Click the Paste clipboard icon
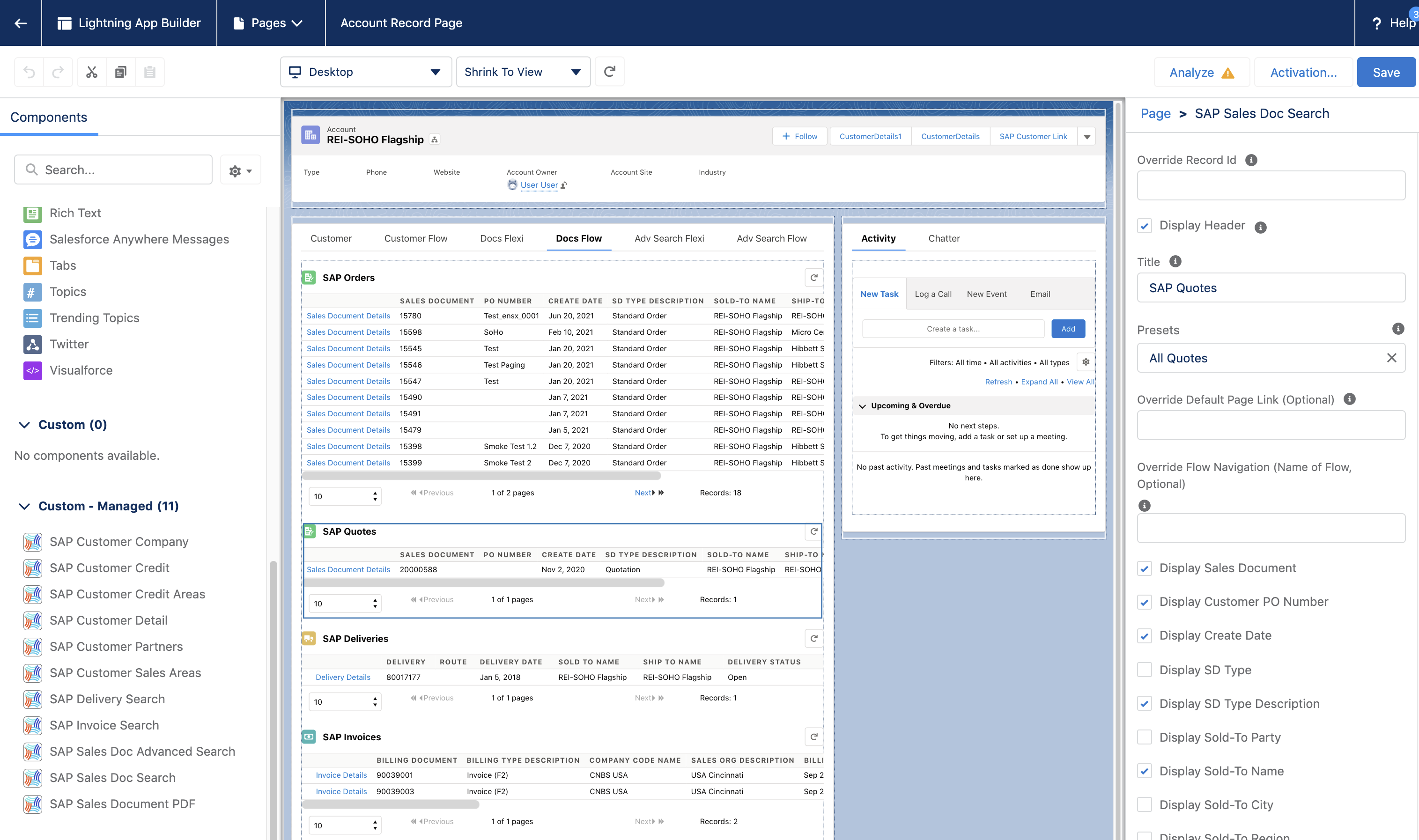 (x=149, y=72)
